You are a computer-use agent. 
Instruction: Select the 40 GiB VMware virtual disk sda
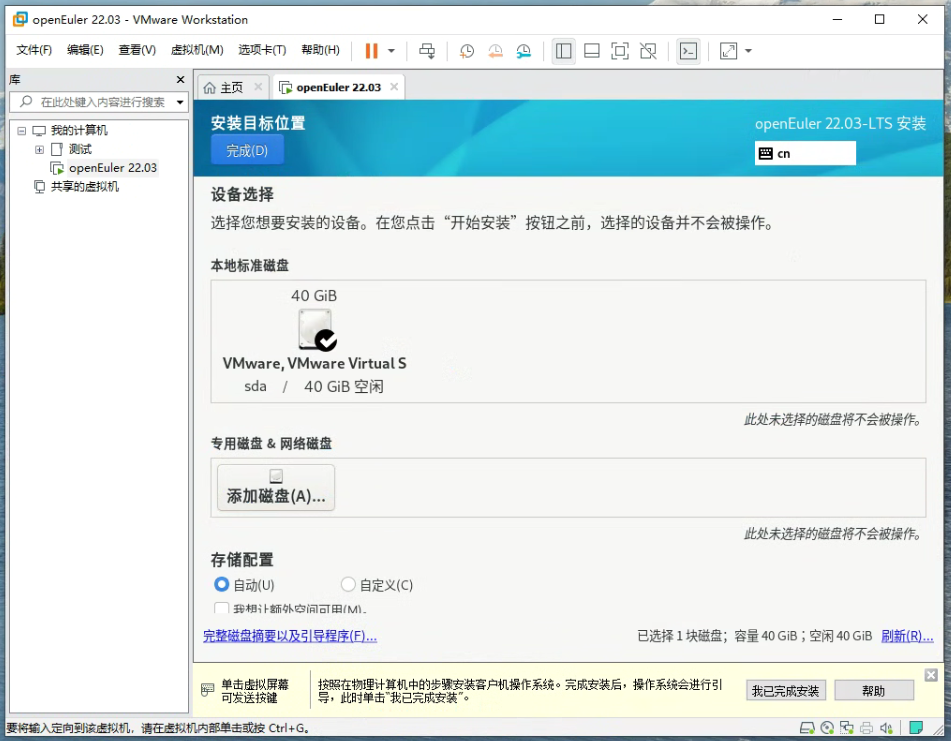click(314, 341)
